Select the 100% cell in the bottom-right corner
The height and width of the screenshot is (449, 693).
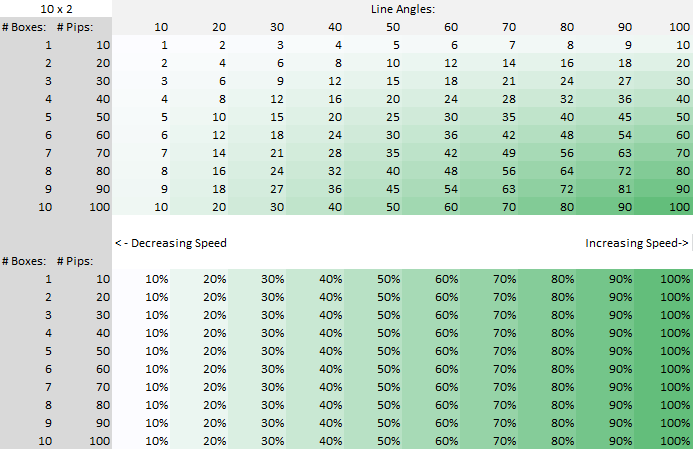click(x=673, y=441)
